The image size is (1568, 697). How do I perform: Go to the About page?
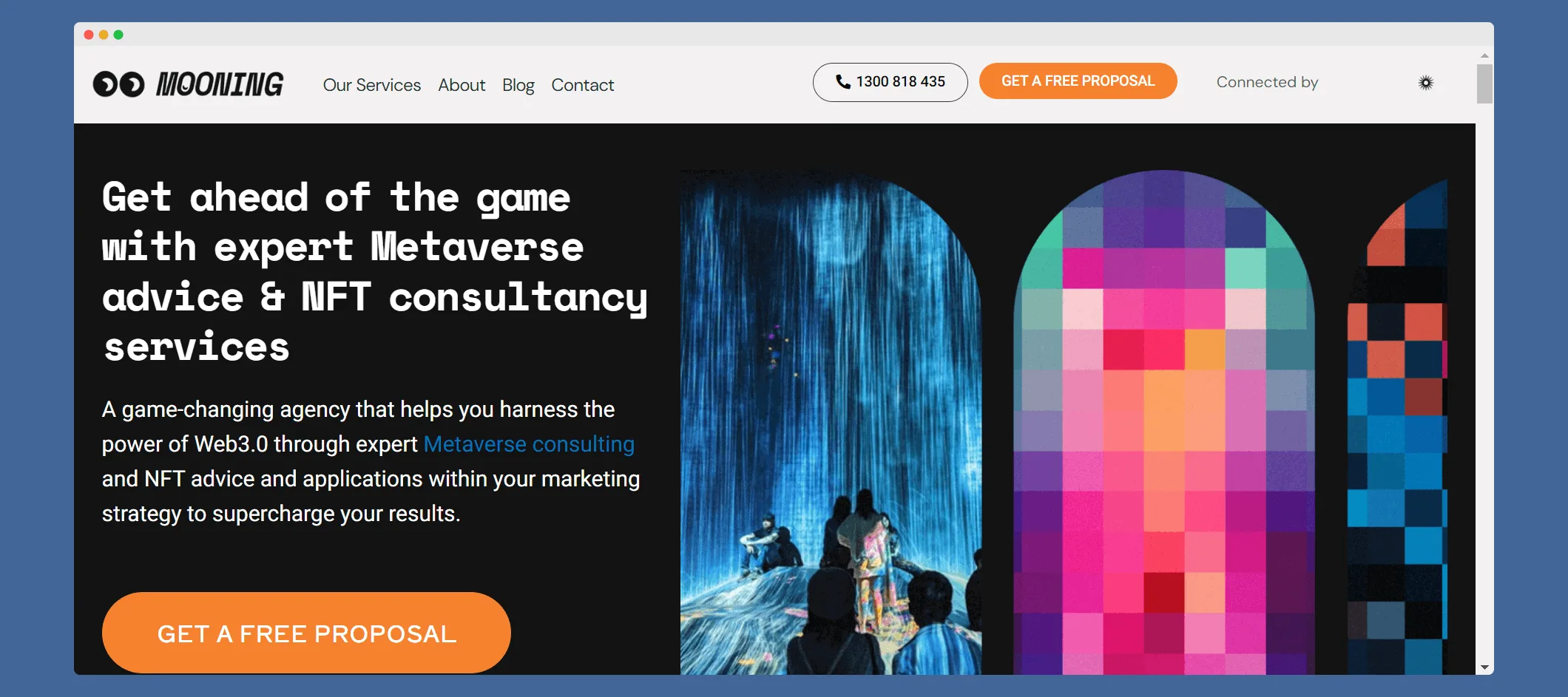(x=462, y=85)
